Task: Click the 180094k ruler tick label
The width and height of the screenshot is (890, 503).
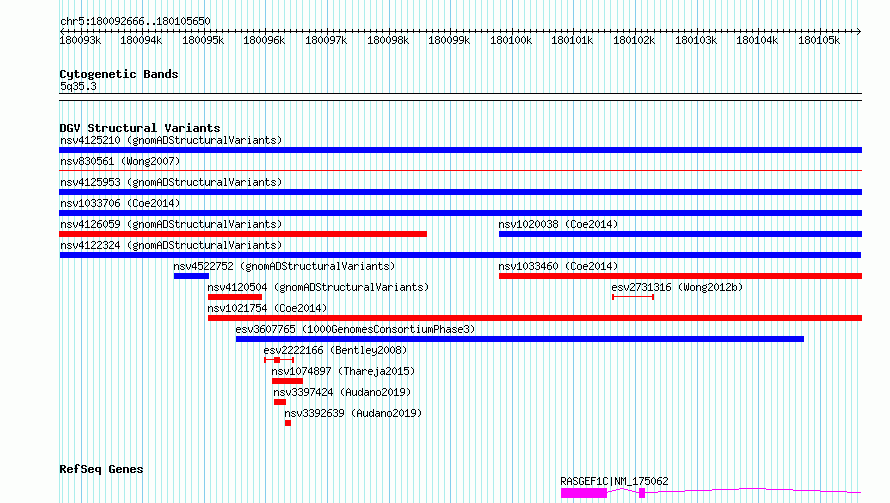Action: coord(141,40)
